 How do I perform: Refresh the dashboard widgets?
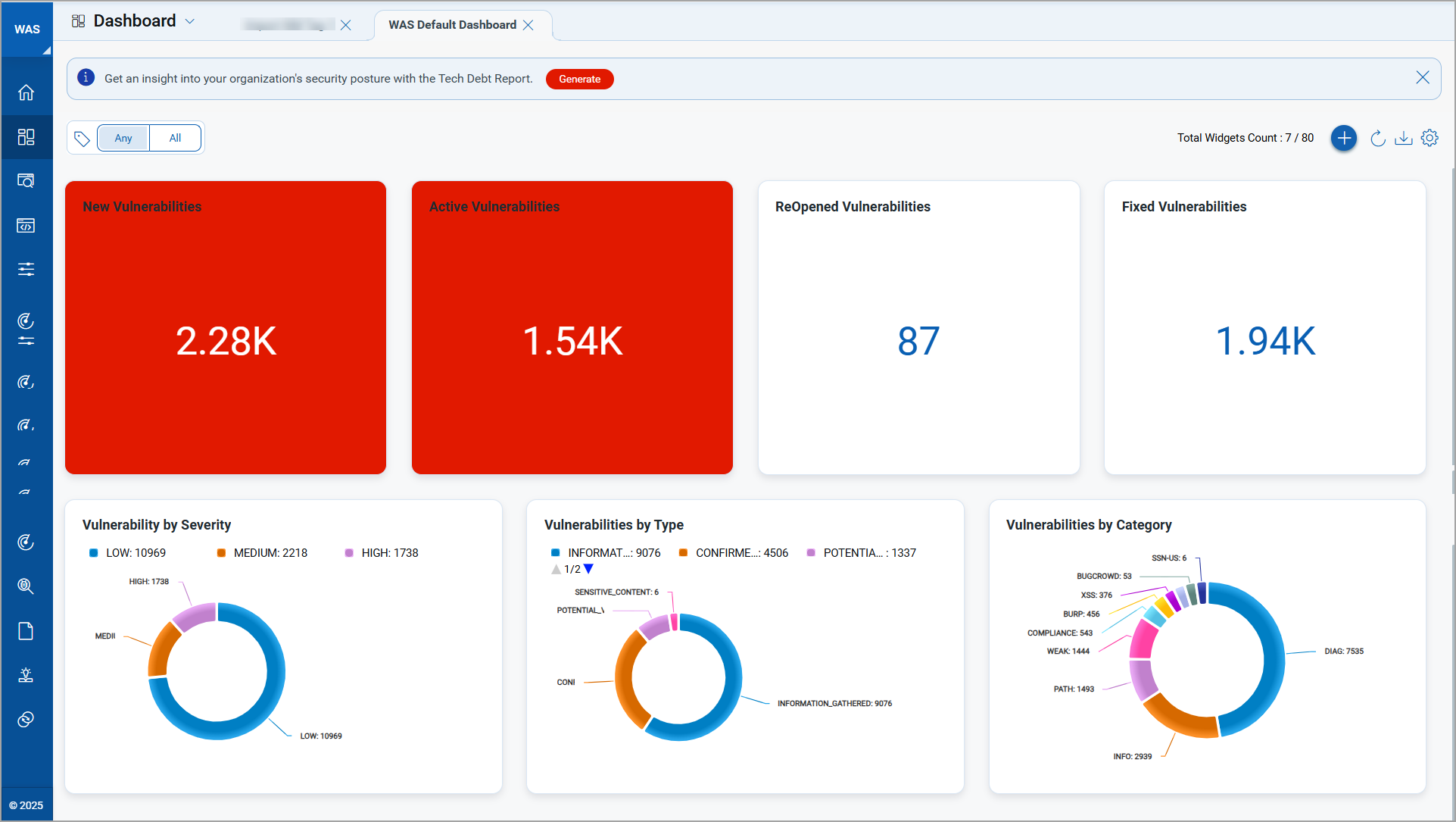(1378, 138)
